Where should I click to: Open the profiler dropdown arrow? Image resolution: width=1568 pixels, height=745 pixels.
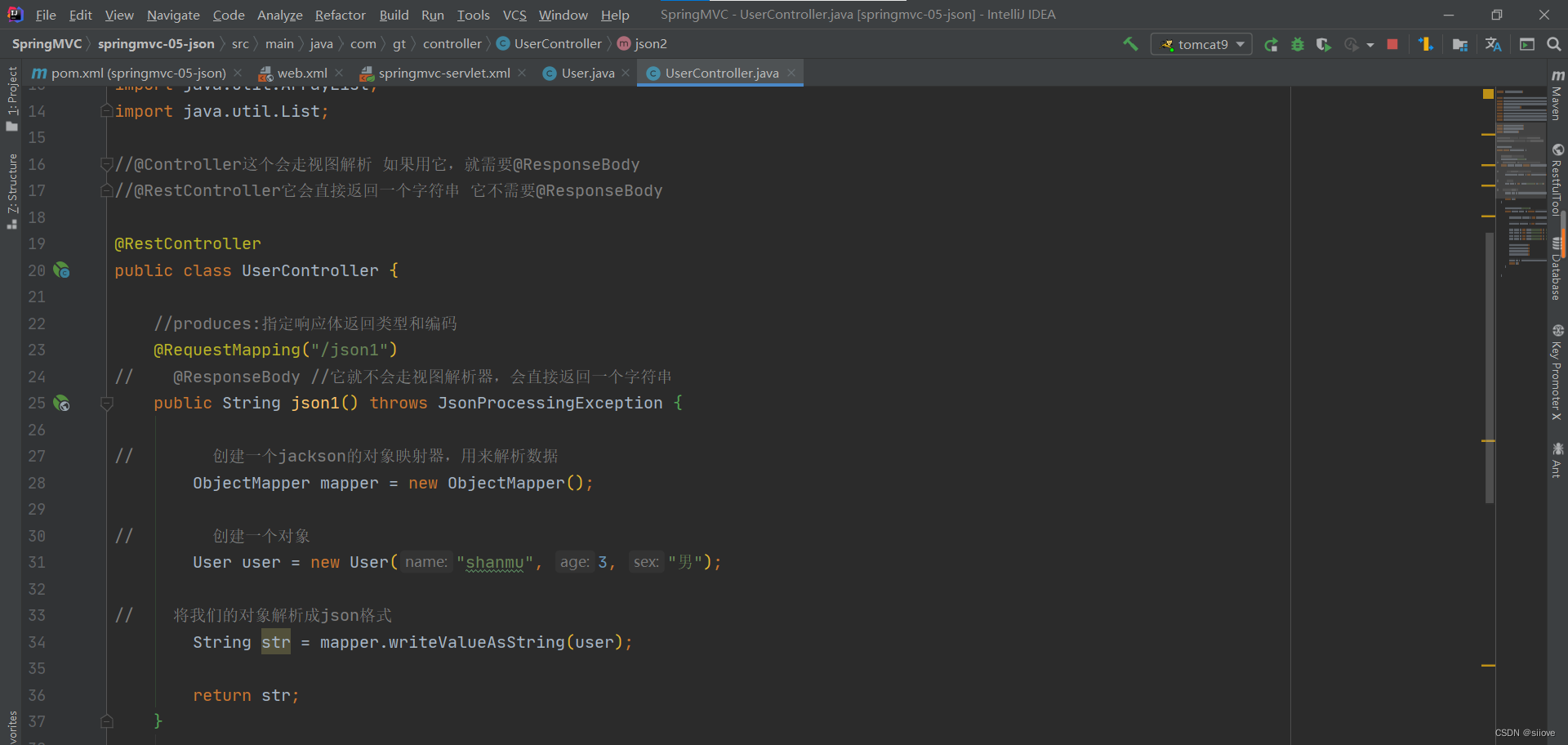pos(1370,43)
